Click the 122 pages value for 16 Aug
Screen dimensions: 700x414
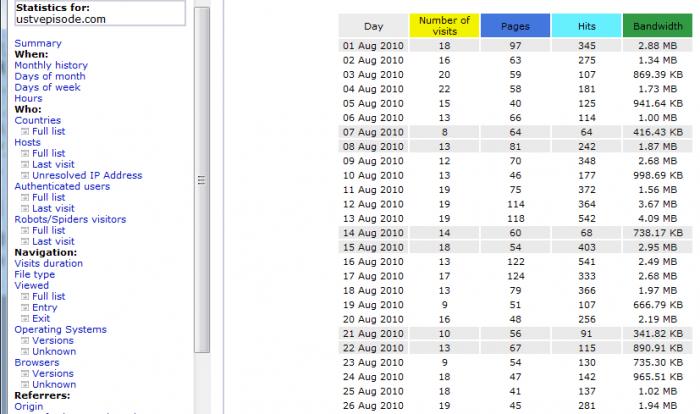point(515,262)
